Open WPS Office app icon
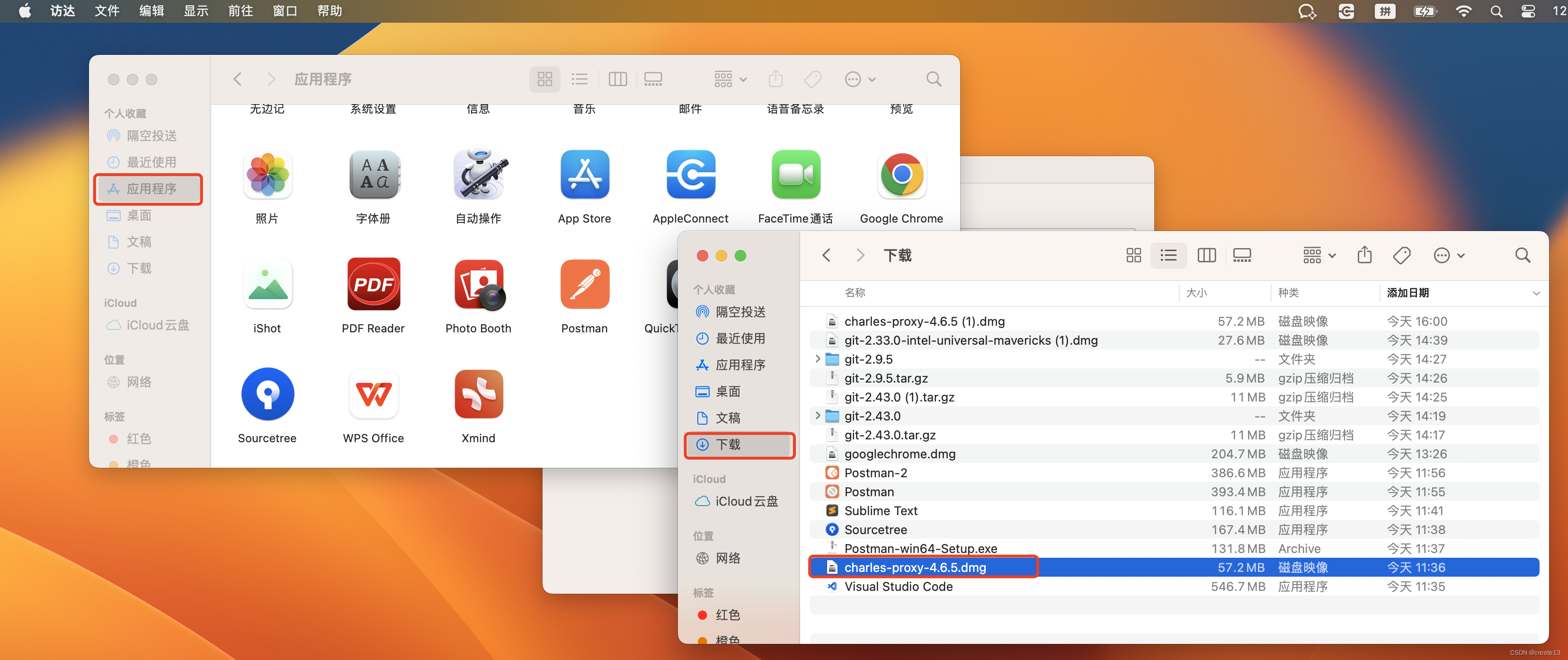This screenshot has width=1568, height=660. (373, 394)
